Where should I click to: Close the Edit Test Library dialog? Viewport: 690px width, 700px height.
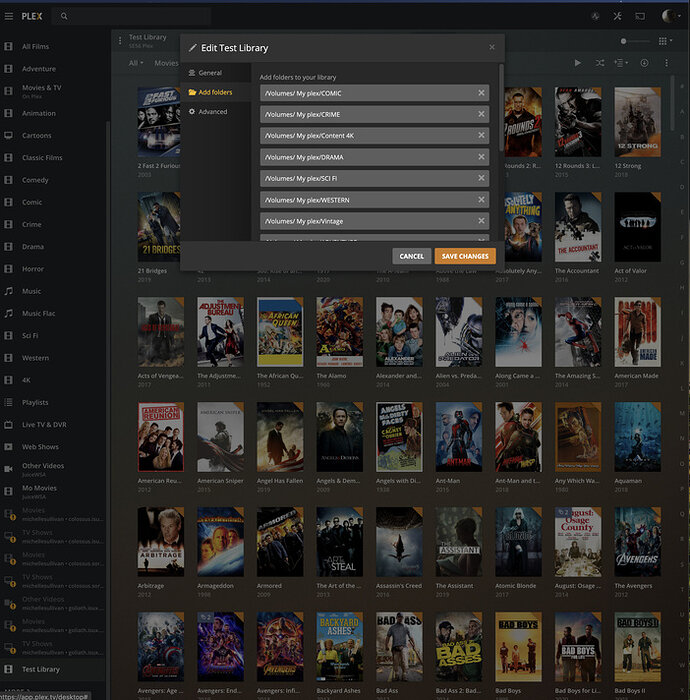[x=491, y=47]
